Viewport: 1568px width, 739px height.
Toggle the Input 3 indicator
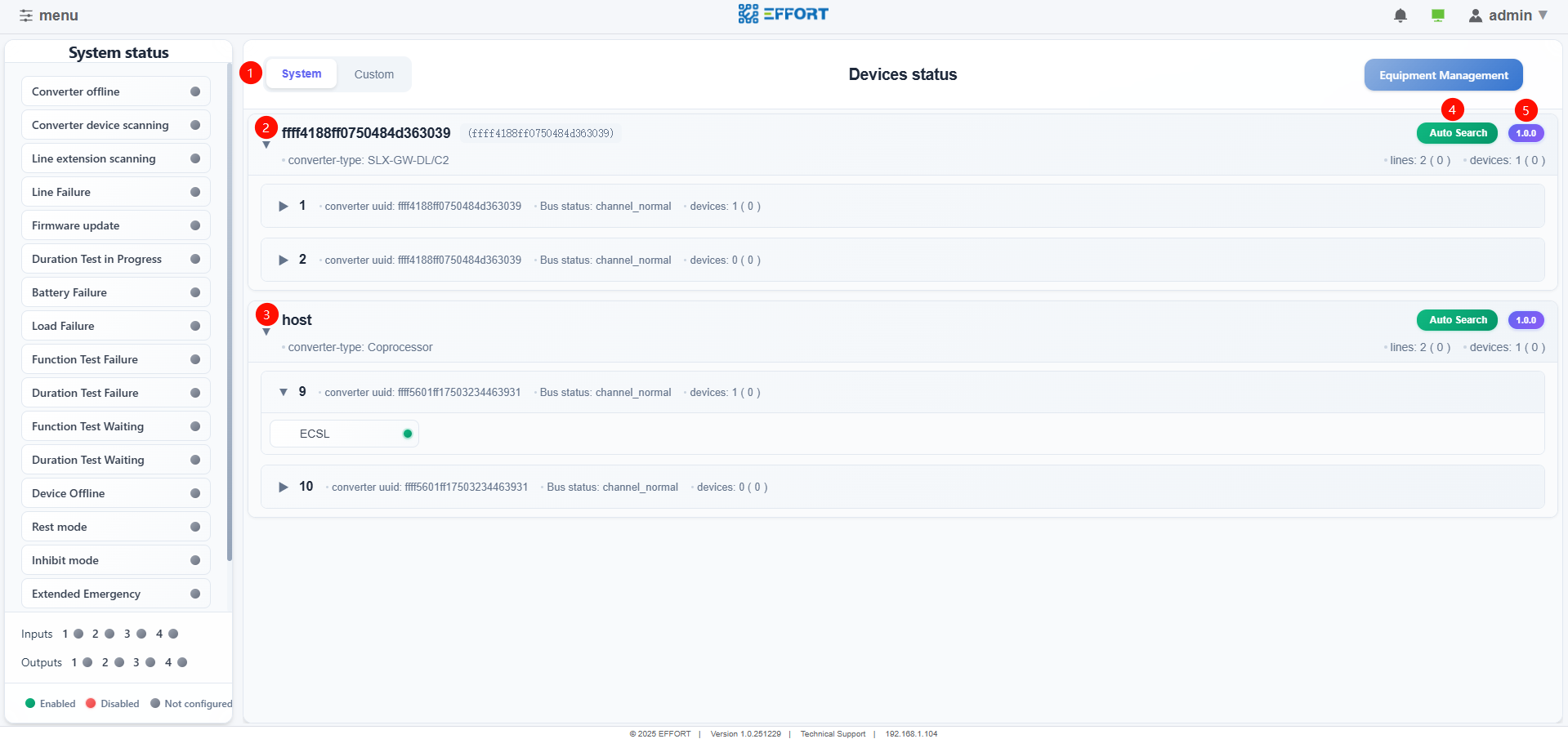click(x=141, y=634)
